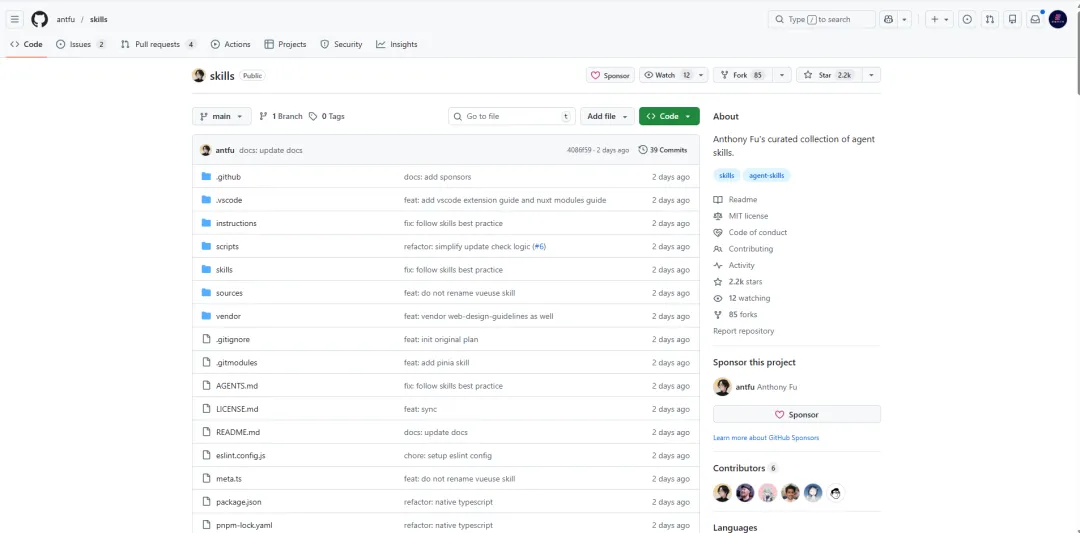1080x533 pixels.
Task: Open the Fork options dropdown arrow
Action: (x=781, y=75)
